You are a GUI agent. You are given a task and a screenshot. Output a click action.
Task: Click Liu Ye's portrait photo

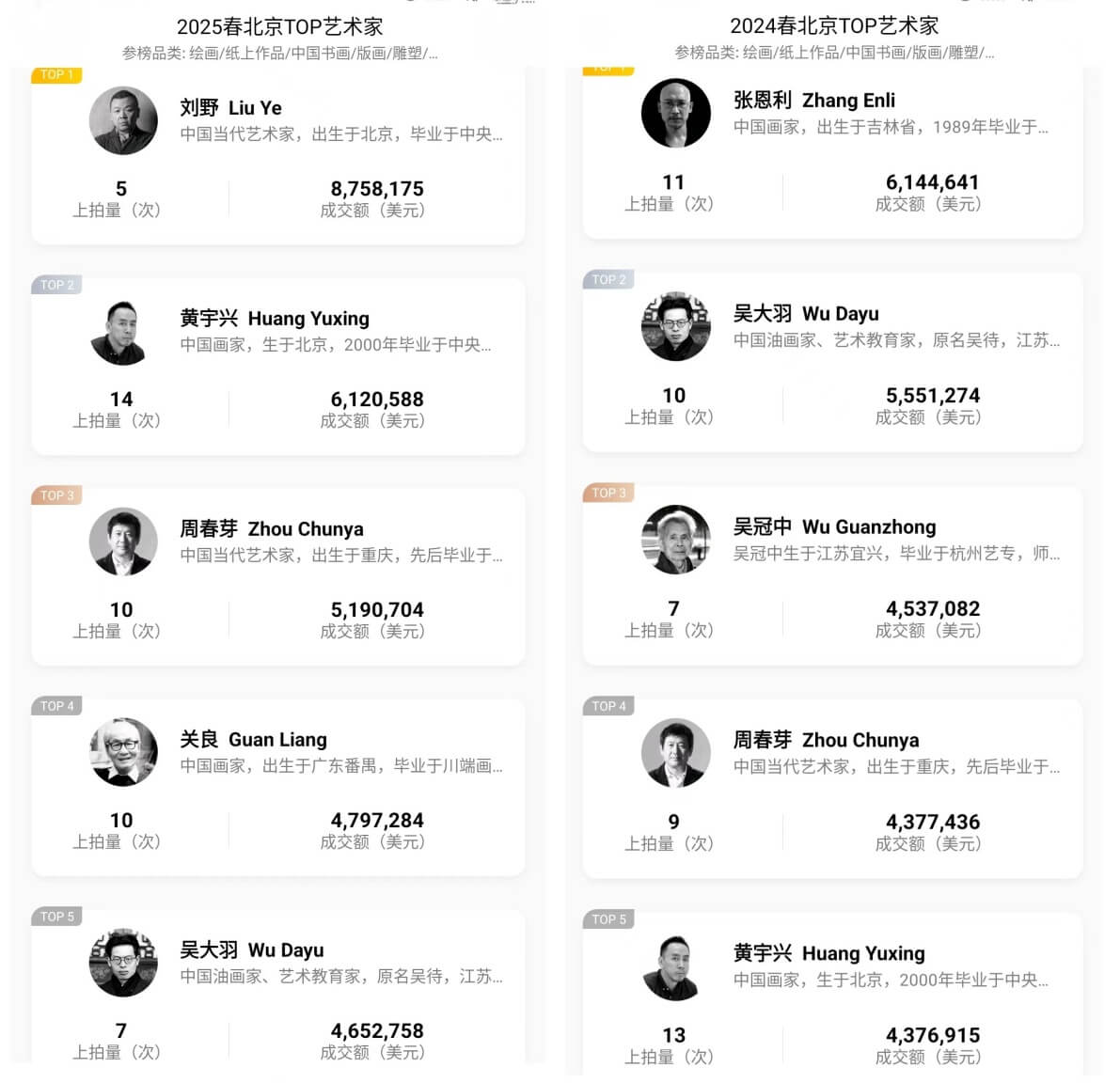click(x=123, y=121)
